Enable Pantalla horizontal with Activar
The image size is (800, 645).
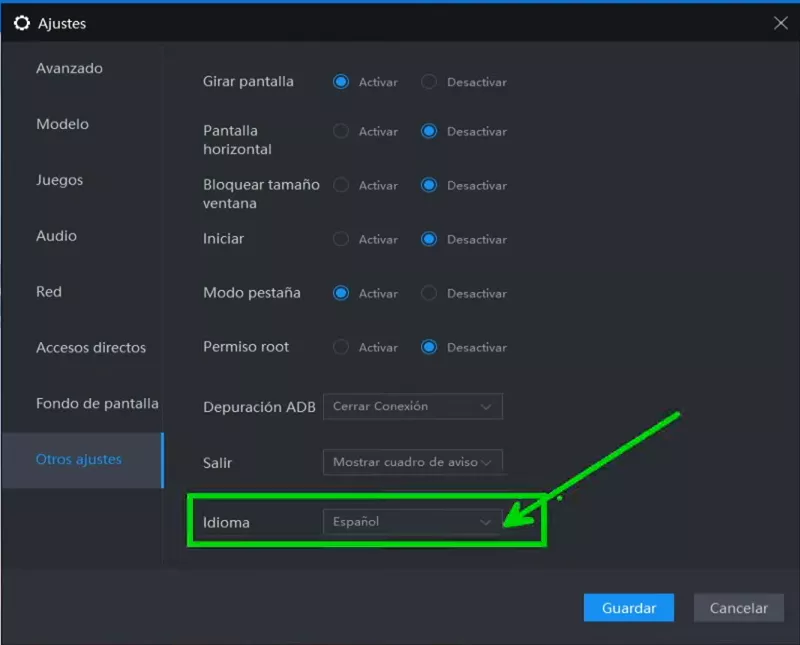pos(341,131)
